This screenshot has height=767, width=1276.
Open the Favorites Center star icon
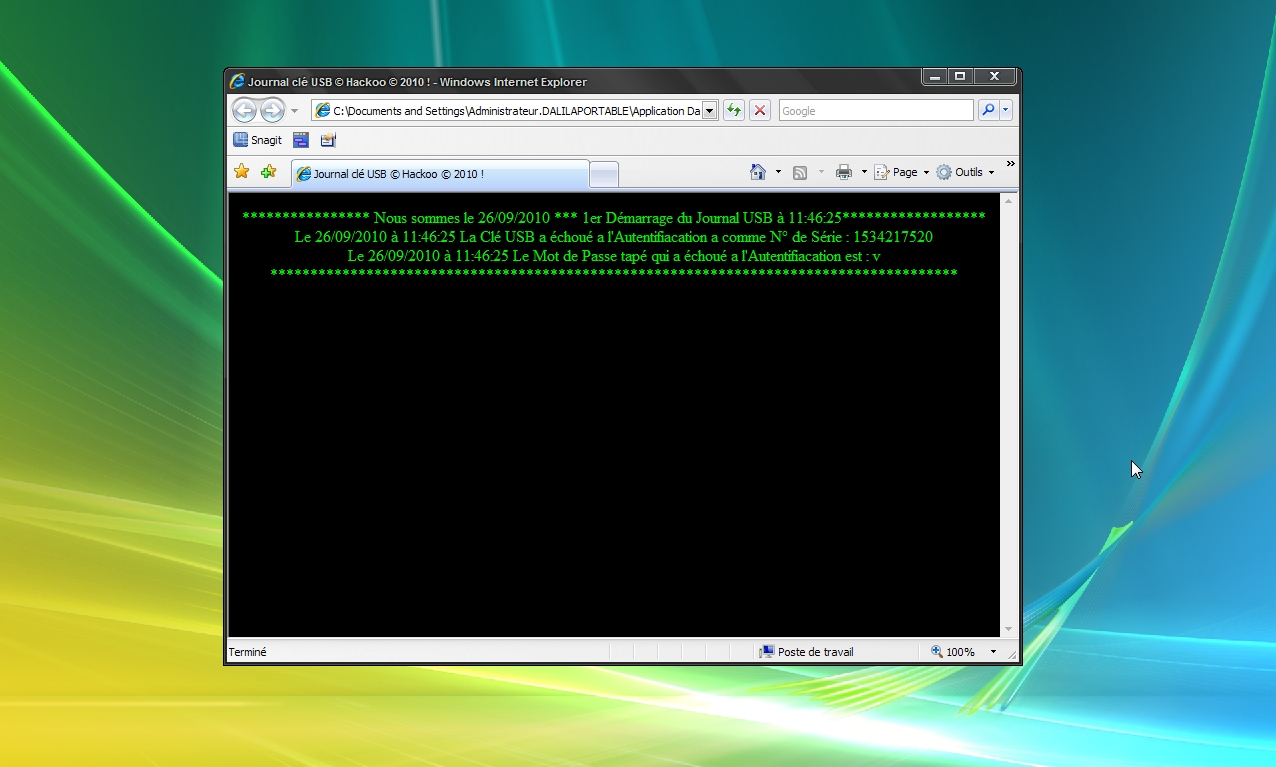[241, 172]
